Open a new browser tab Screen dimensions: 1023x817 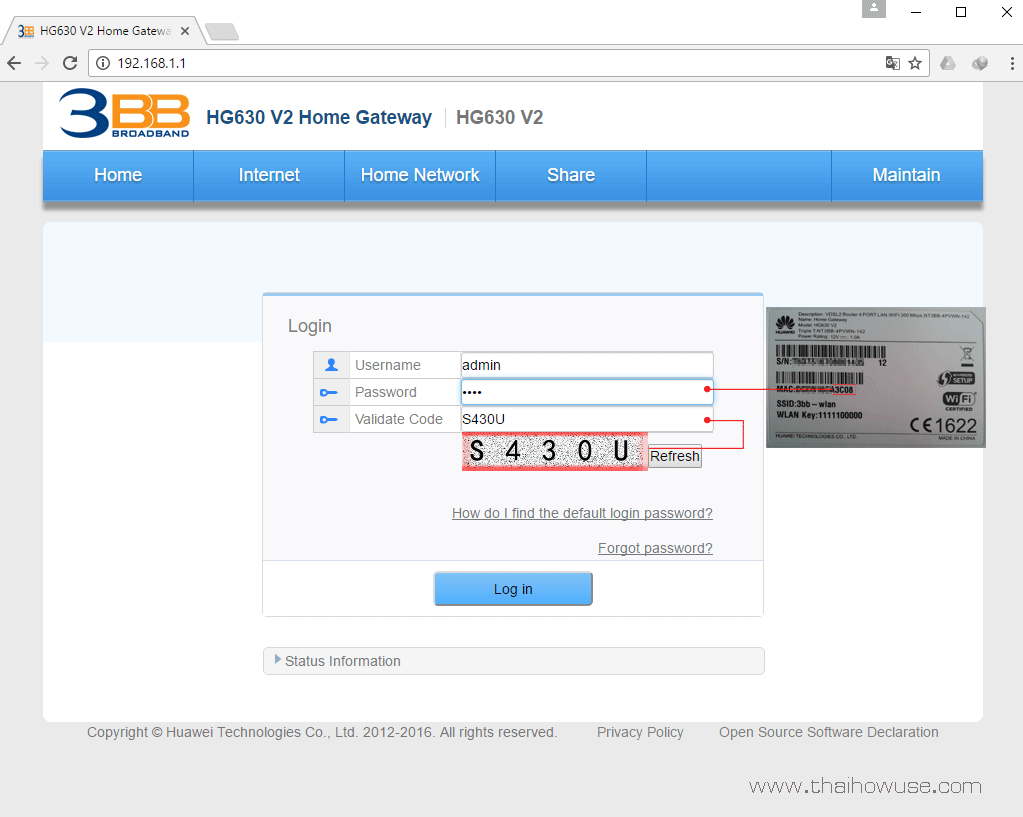[222, 31]
